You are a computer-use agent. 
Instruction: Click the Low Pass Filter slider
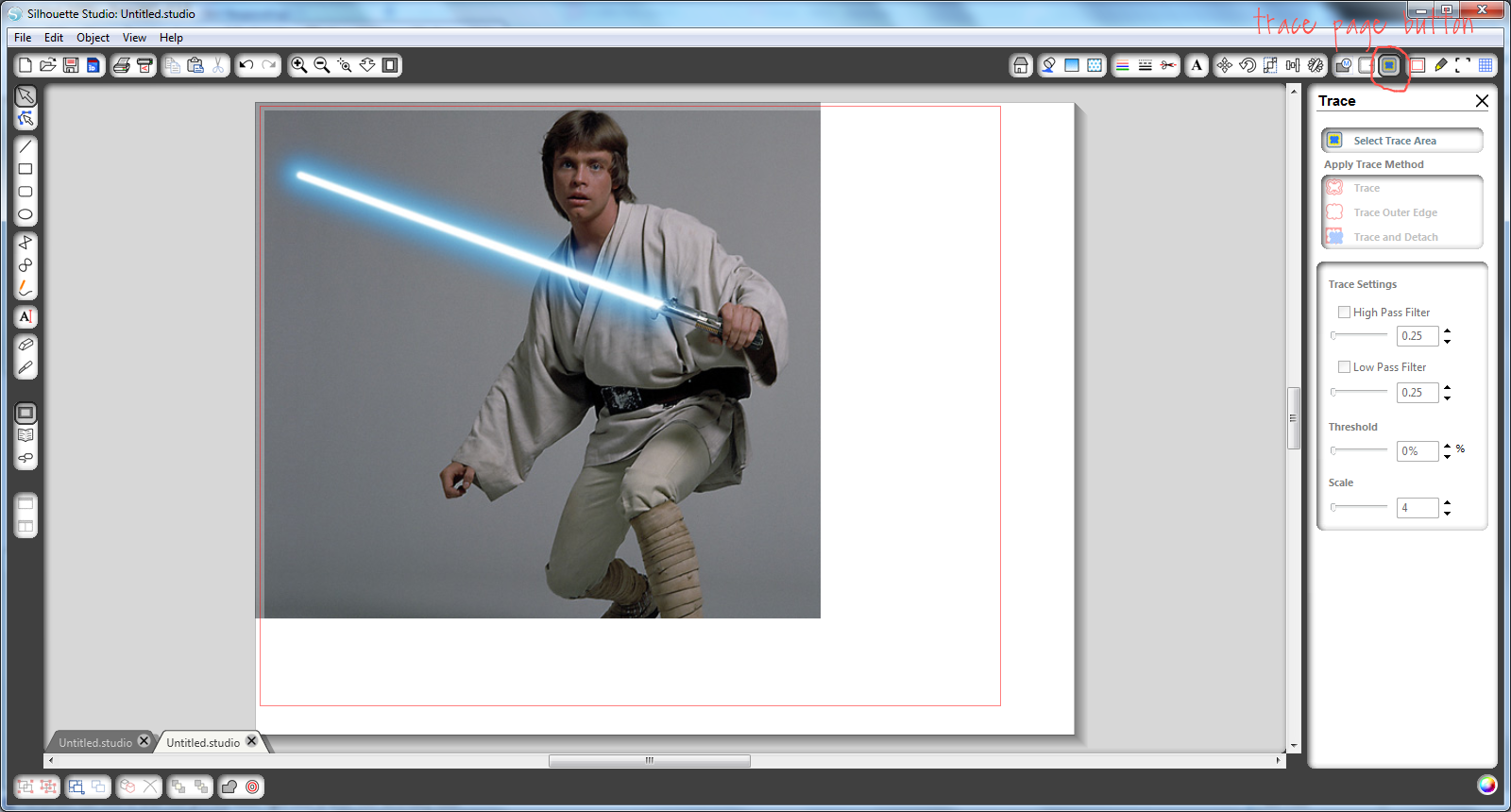click(1359, 392)
